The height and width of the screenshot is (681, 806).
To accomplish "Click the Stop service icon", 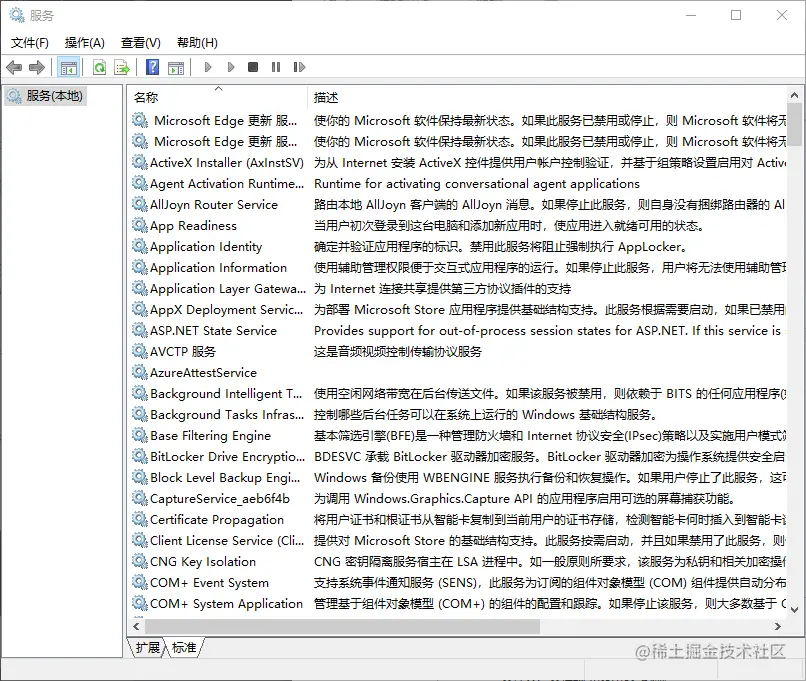I will coord(253,67).
